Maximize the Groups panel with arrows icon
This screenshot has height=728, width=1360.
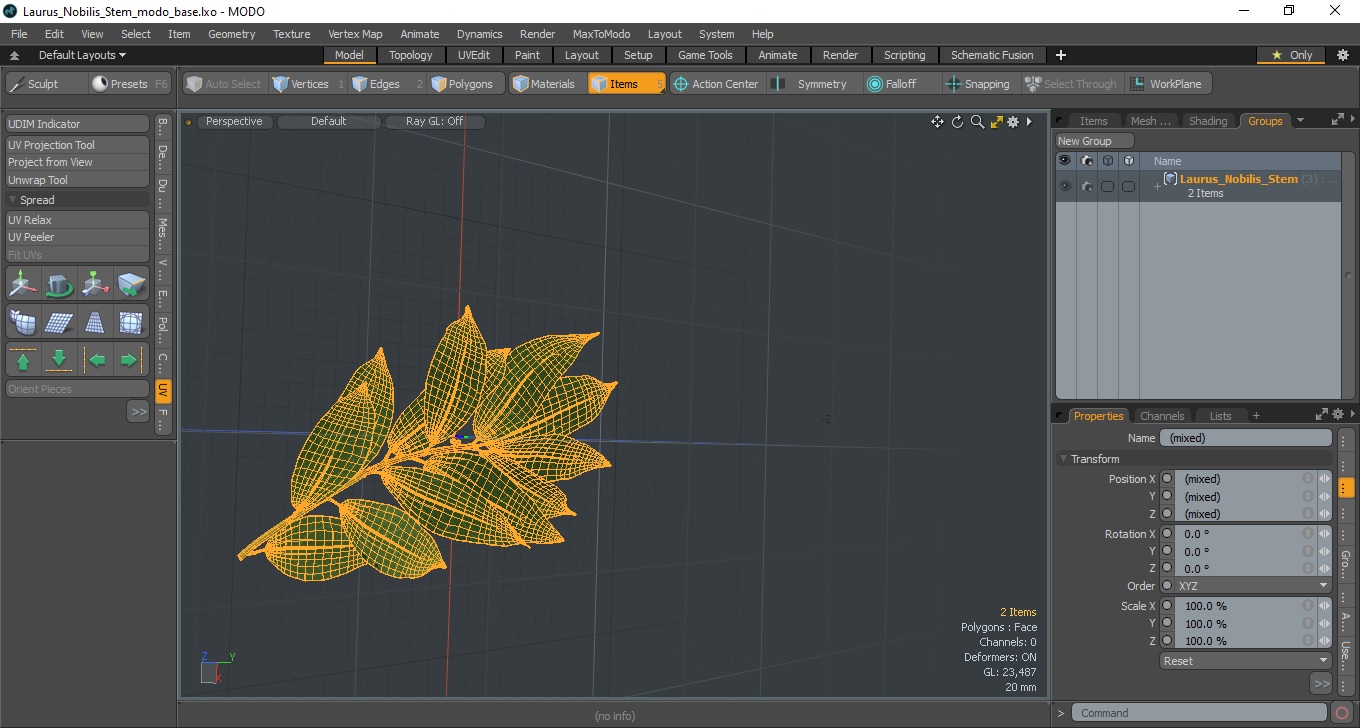pos(1338,120)
